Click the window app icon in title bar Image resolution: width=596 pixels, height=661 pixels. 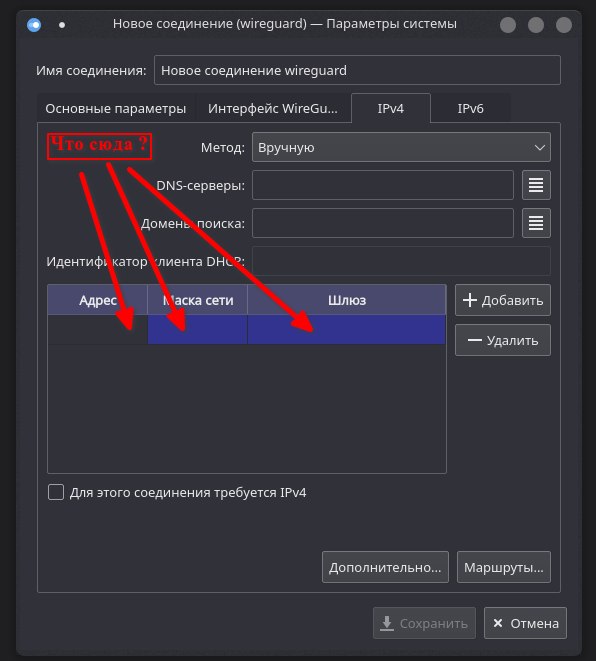[34, 25]
